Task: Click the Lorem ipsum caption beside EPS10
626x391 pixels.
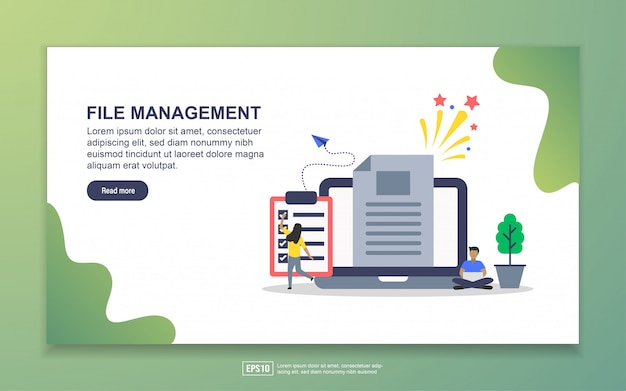Action: tap(330, 369)
